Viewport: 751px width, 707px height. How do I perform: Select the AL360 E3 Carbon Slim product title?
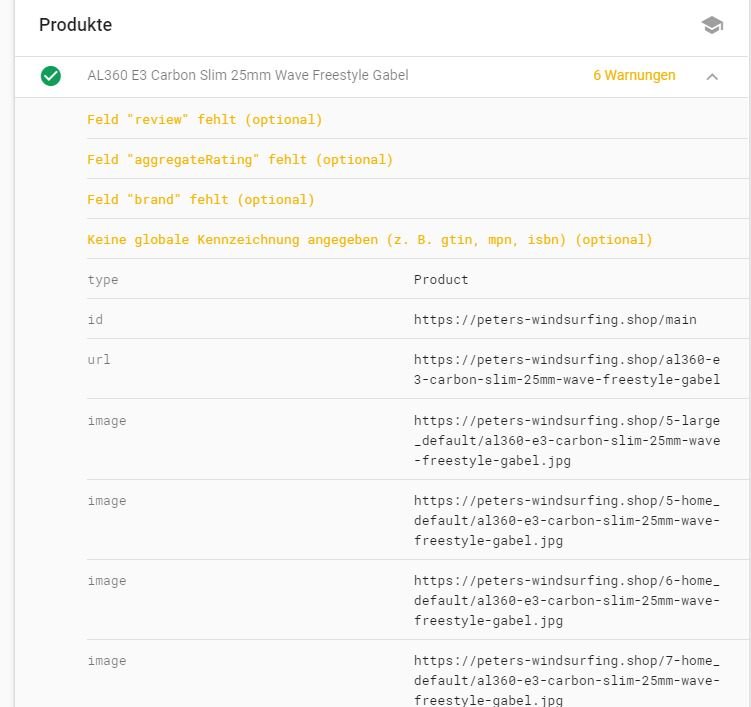pyautogui.click(x=248, y=76)
